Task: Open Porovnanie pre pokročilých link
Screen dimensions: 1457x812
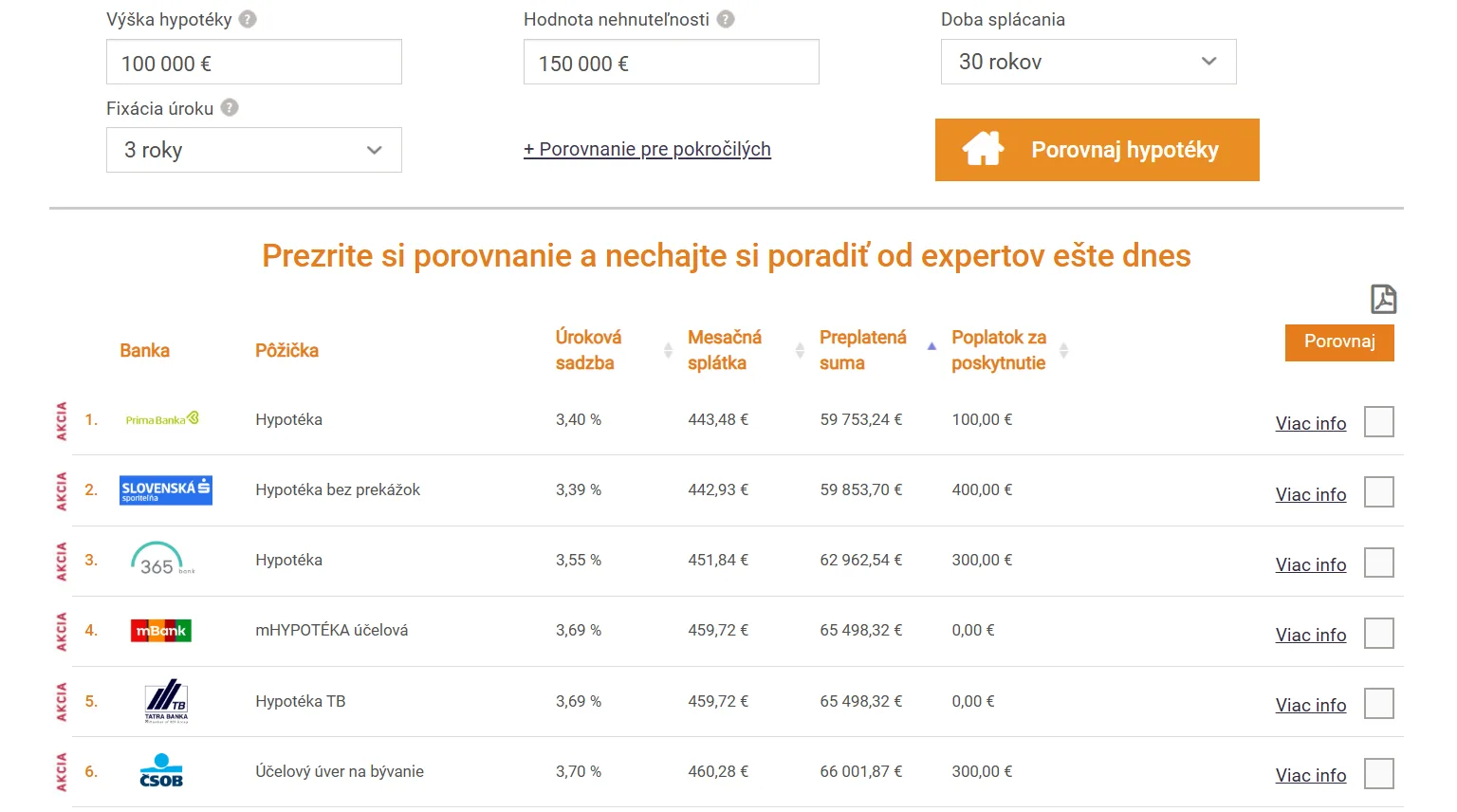Action: tap(647, 149)
